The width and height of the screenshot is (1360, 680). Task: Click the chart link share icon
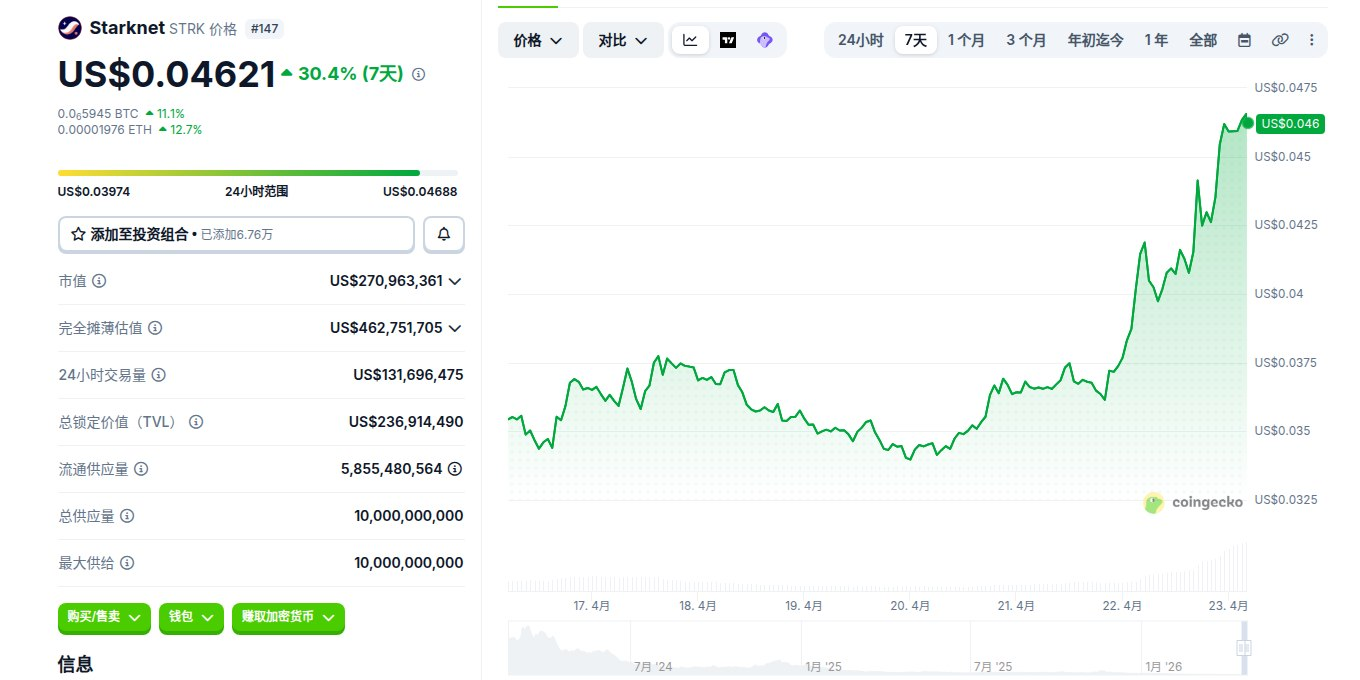pos(1280,40)
